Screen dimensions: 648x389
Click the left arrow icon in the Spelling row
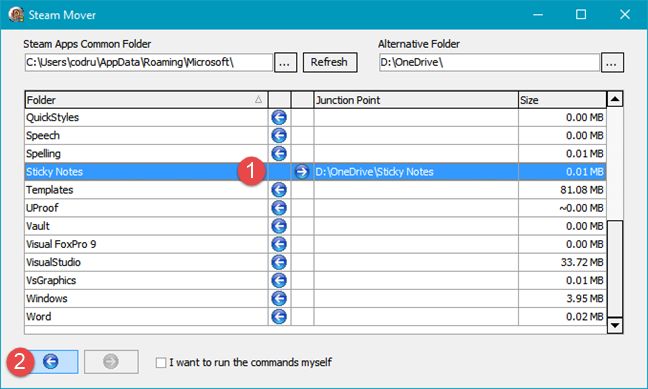click(x=279, y=154)
